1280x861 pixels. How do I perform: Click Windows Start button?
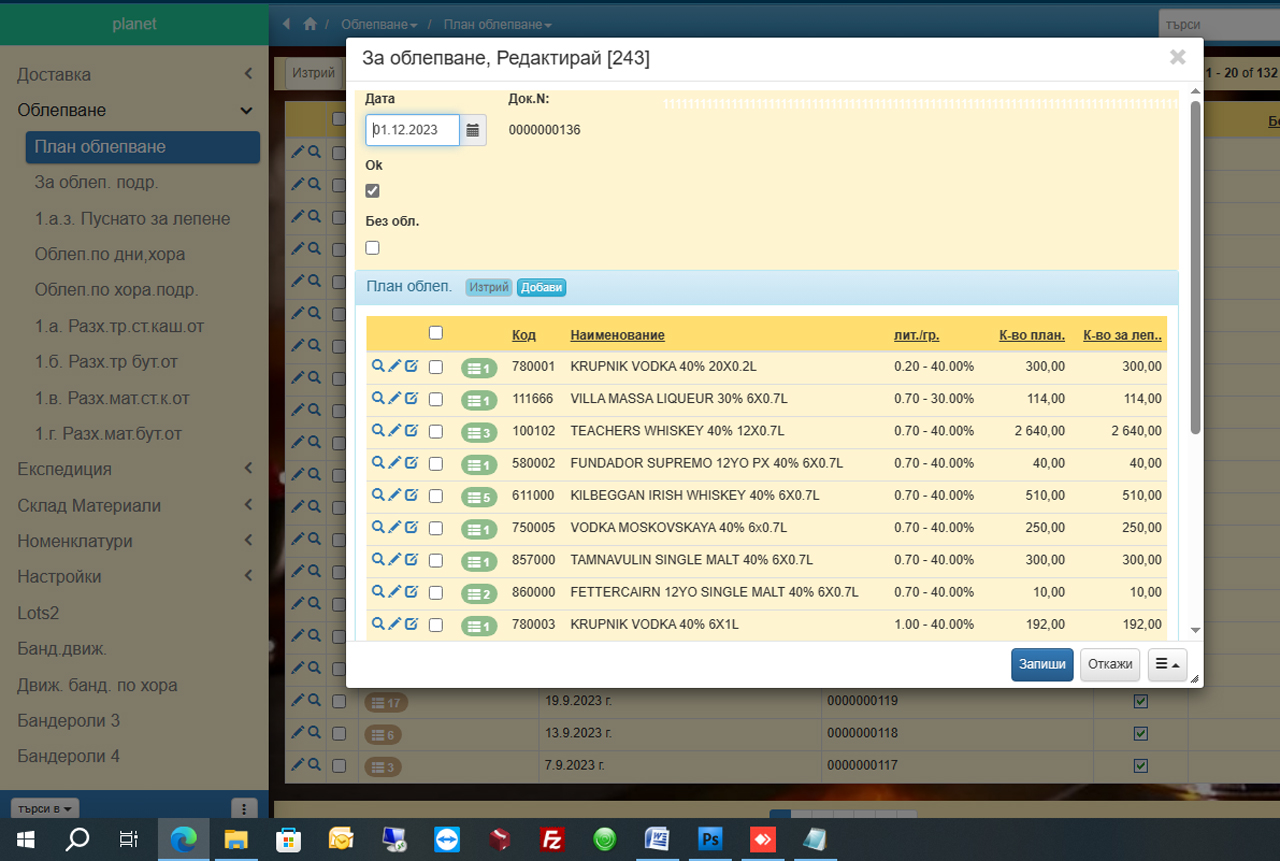[x=26, y=839]
